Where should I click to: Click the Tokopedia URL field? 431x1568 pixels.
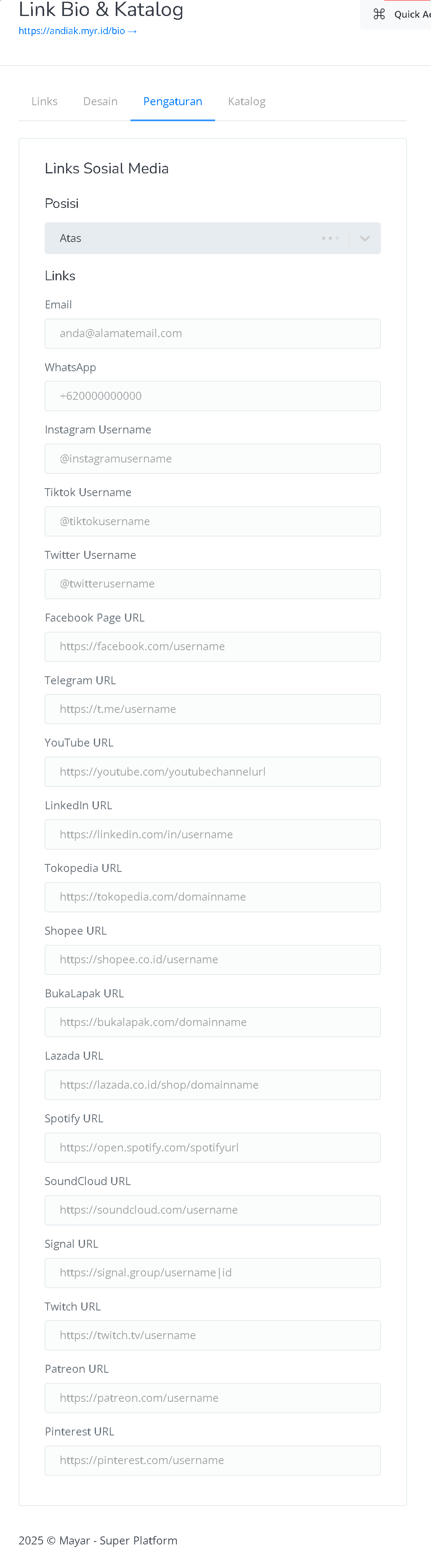pos(213,897)
